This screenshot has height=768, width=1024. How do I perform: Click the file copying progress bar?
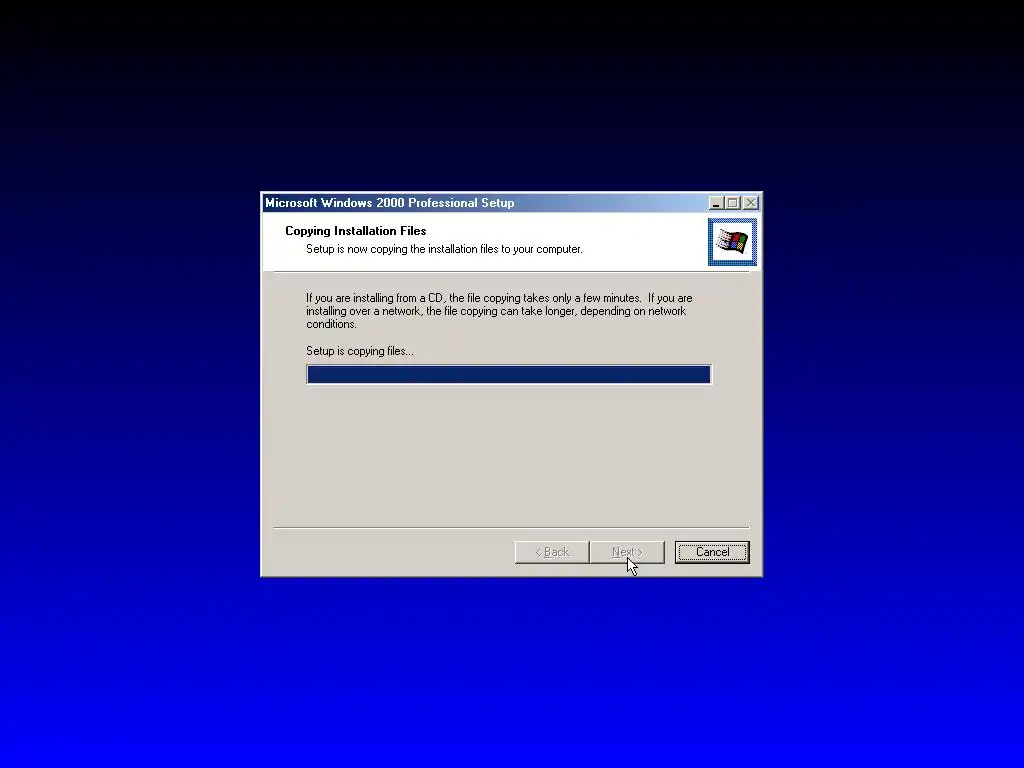click(509, 374)
